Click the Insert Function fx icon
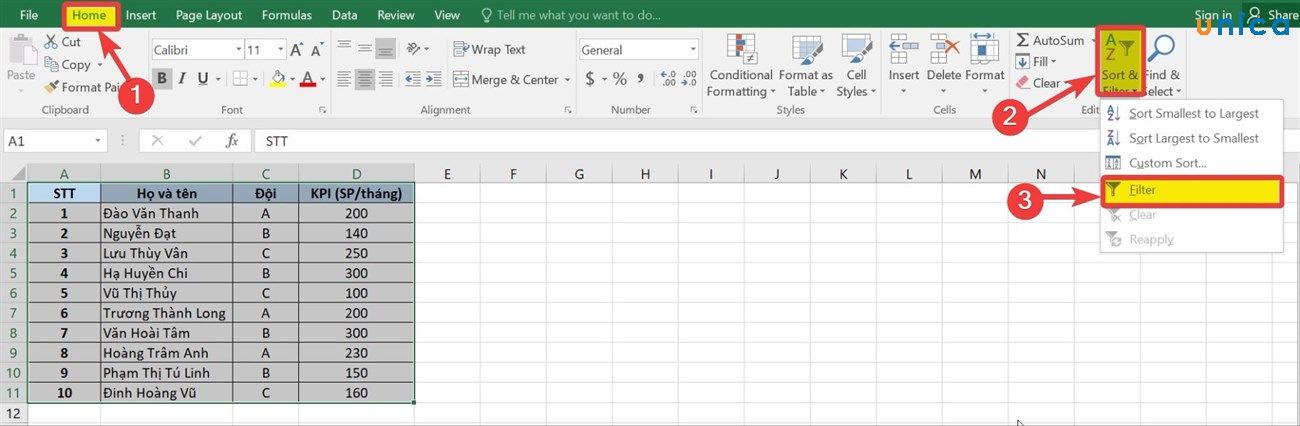 click(232, 141)
